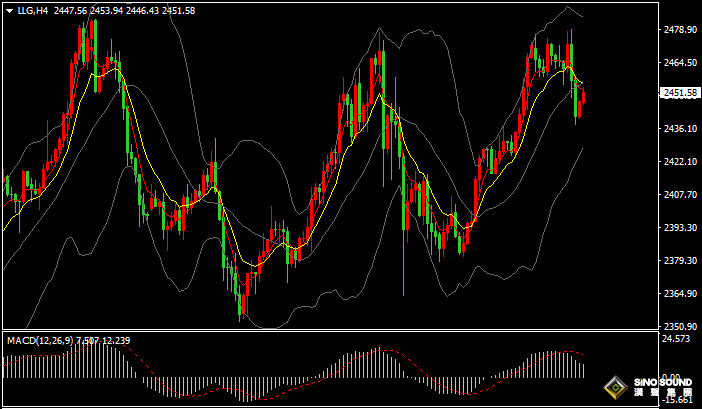Click the 2379.30 price axis label
This screenshot has height=409, width=702.
point(679,261)
